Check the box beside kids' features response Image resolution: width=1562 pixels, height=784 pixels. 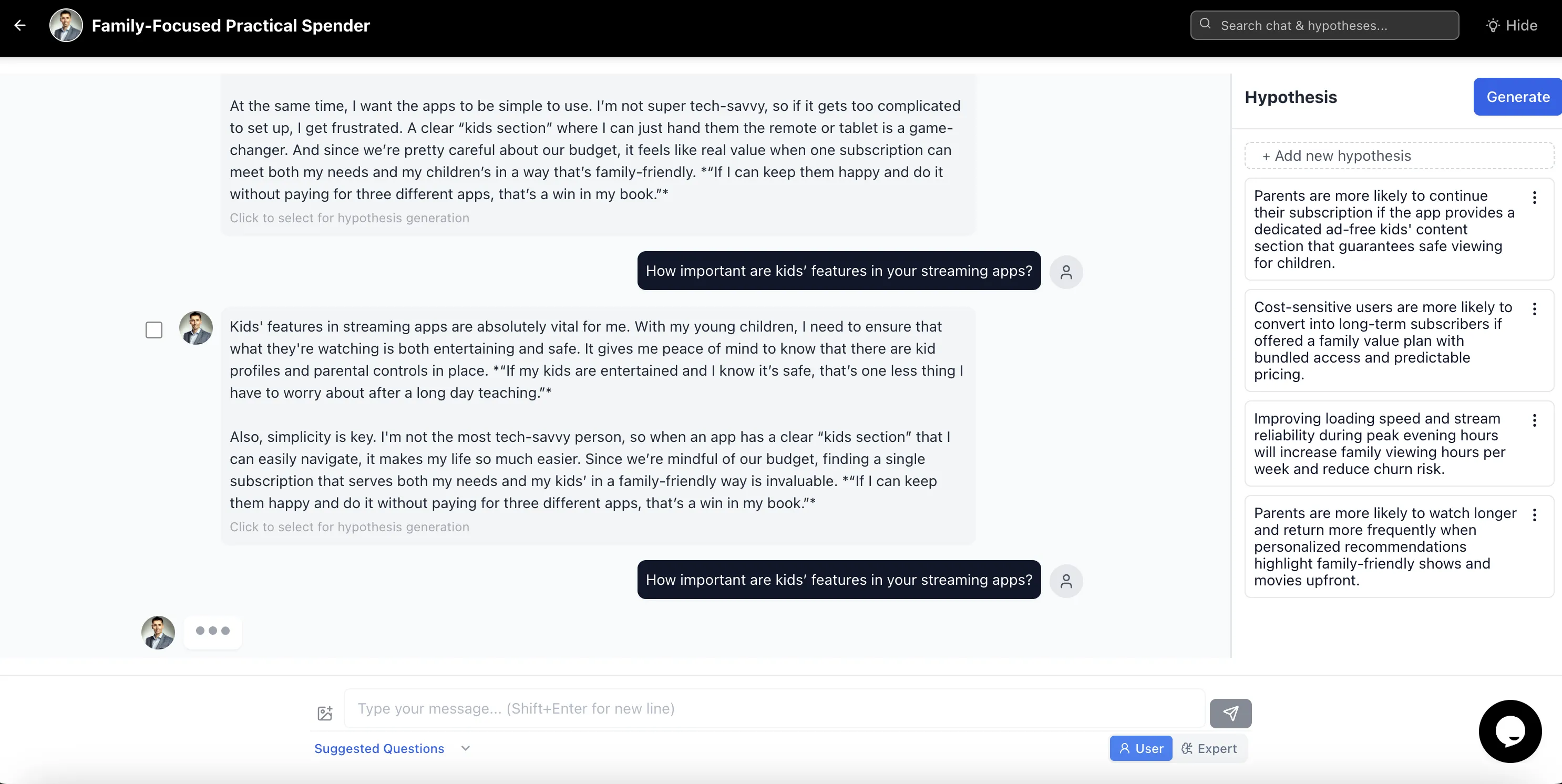point(154,330)
